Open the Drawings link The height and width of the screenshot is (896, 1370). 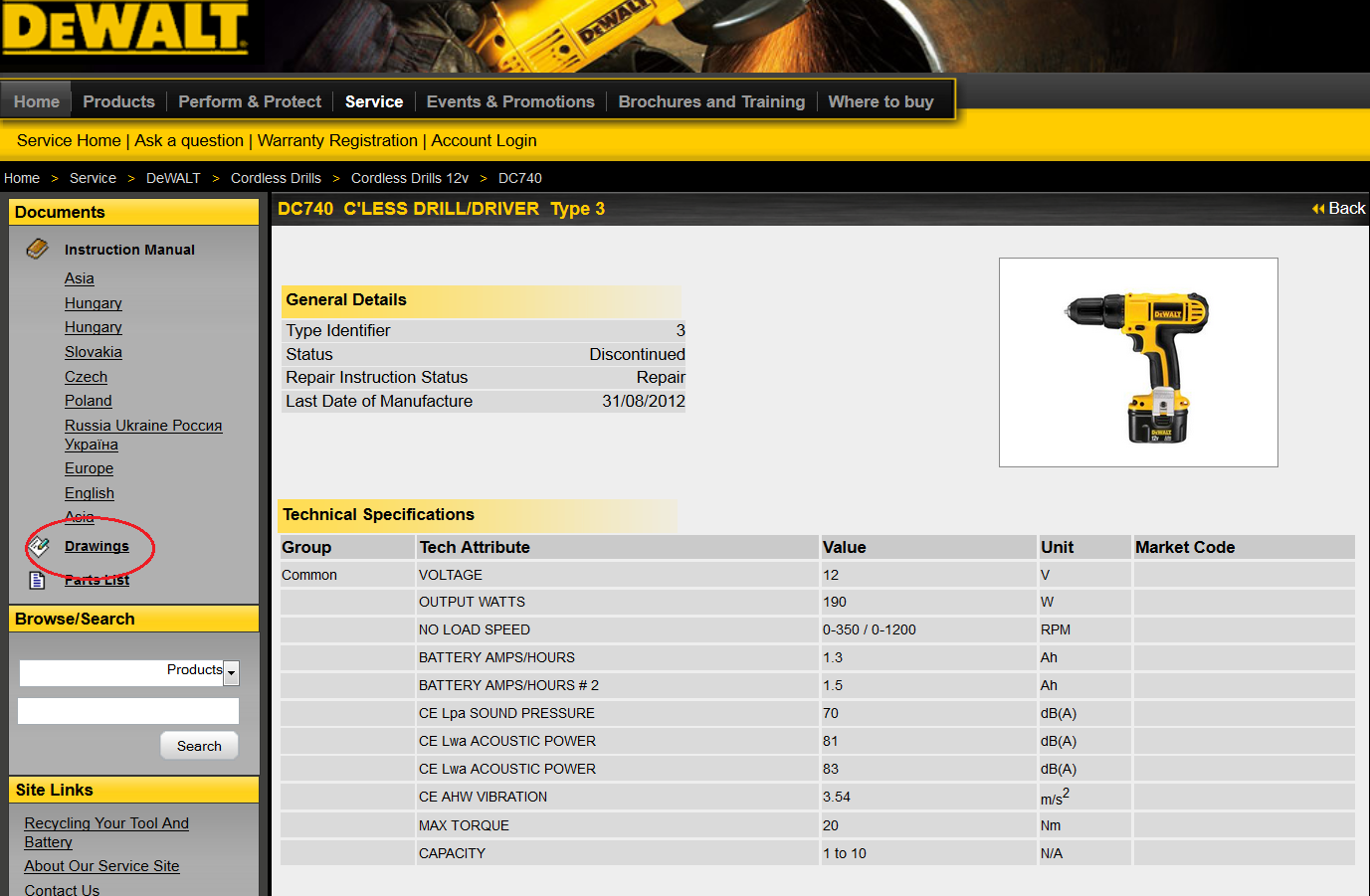(97, 546)
